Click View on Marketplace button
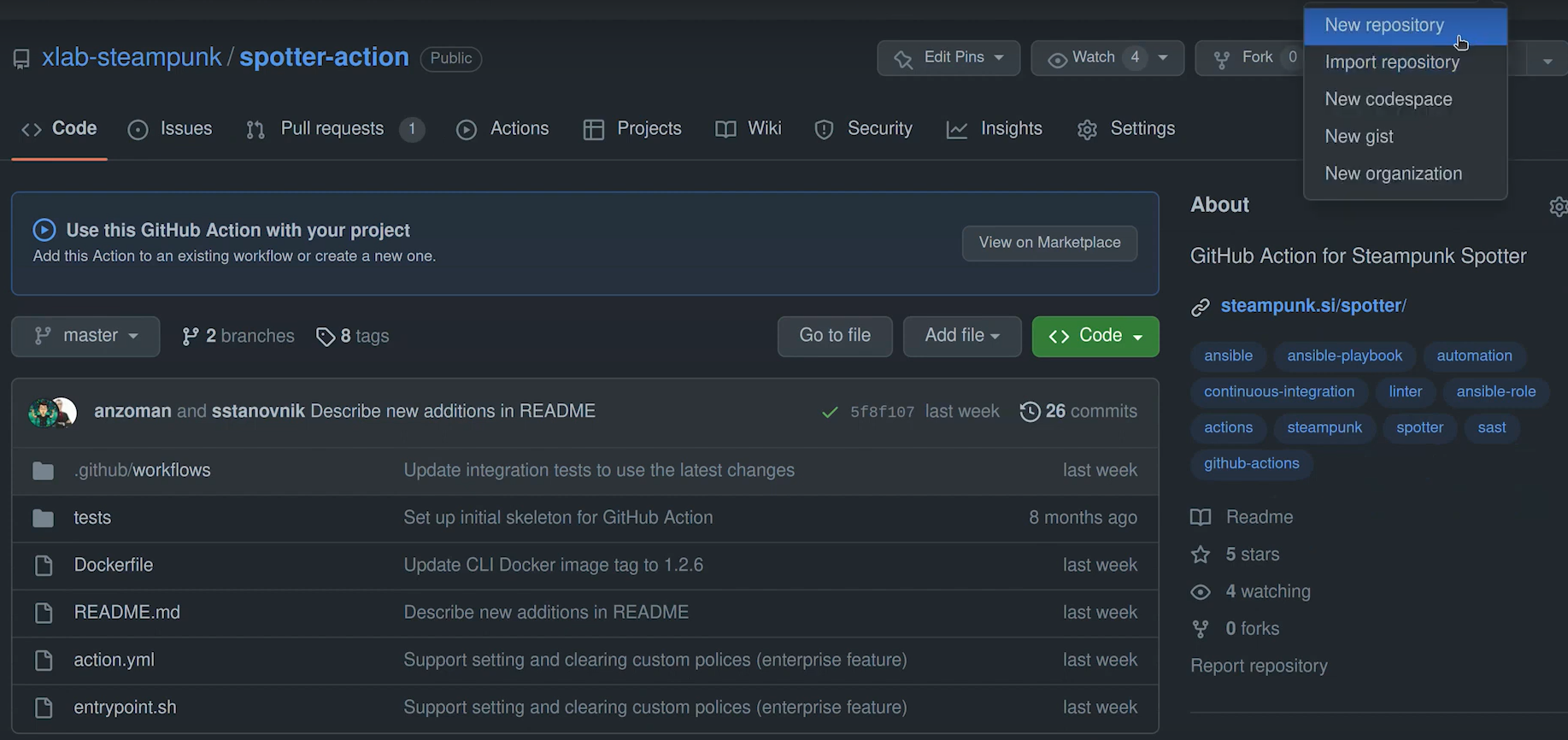This screenshot has height=740, width=1568. 1048,243
